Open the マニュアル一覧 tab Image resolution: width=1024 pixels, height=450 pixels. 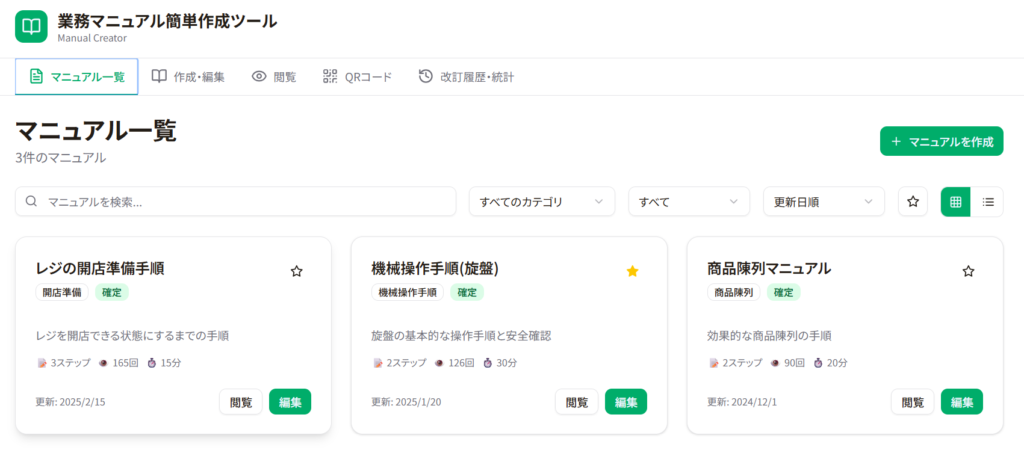click(77, 77)
